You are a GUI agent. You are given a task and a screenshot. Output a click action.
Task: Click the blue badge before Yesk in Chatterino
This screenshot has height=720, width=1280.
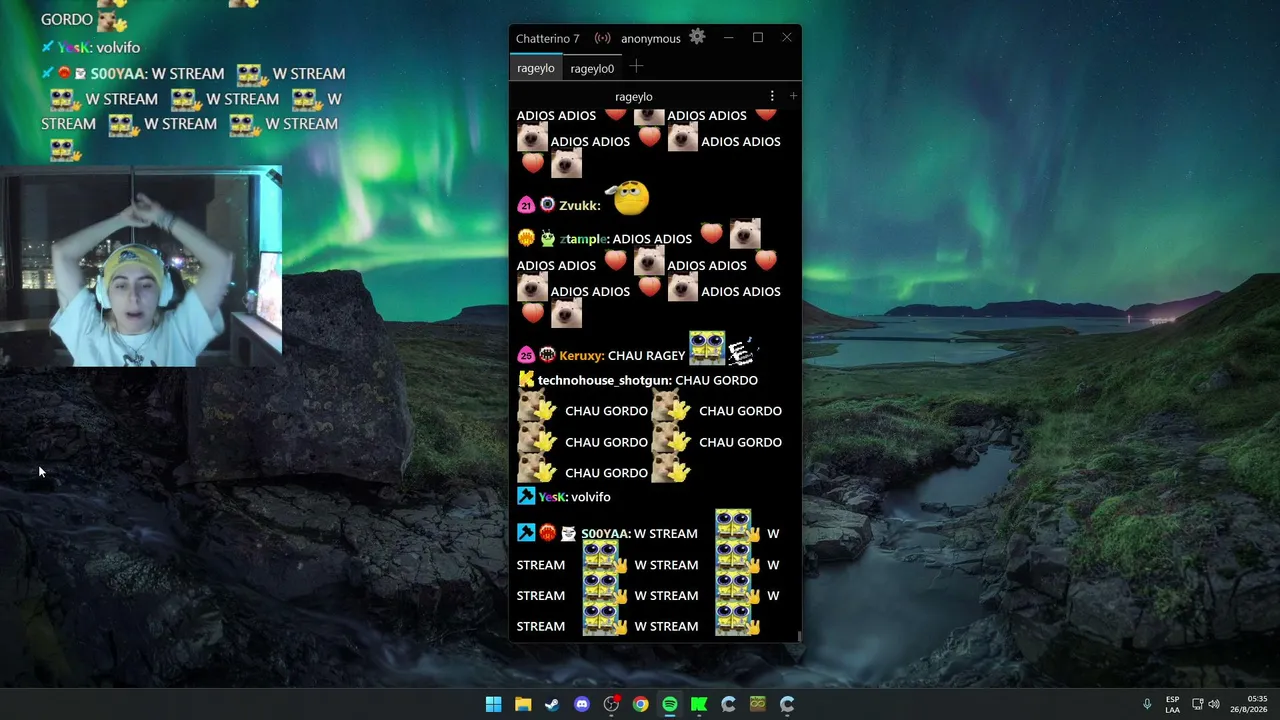coord(526,496)
